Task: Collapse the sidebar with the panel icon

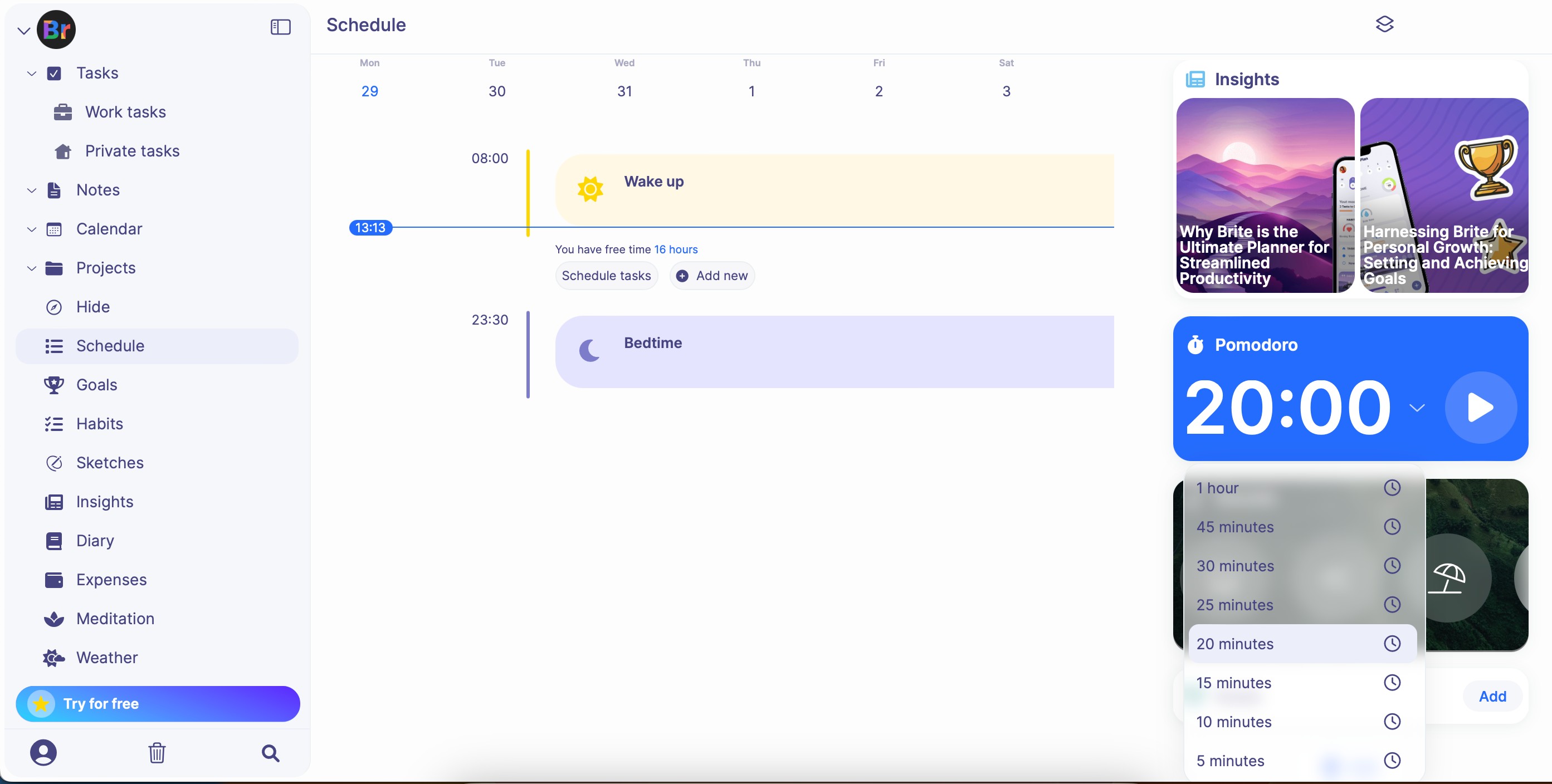Action: [x=280, y=27]
